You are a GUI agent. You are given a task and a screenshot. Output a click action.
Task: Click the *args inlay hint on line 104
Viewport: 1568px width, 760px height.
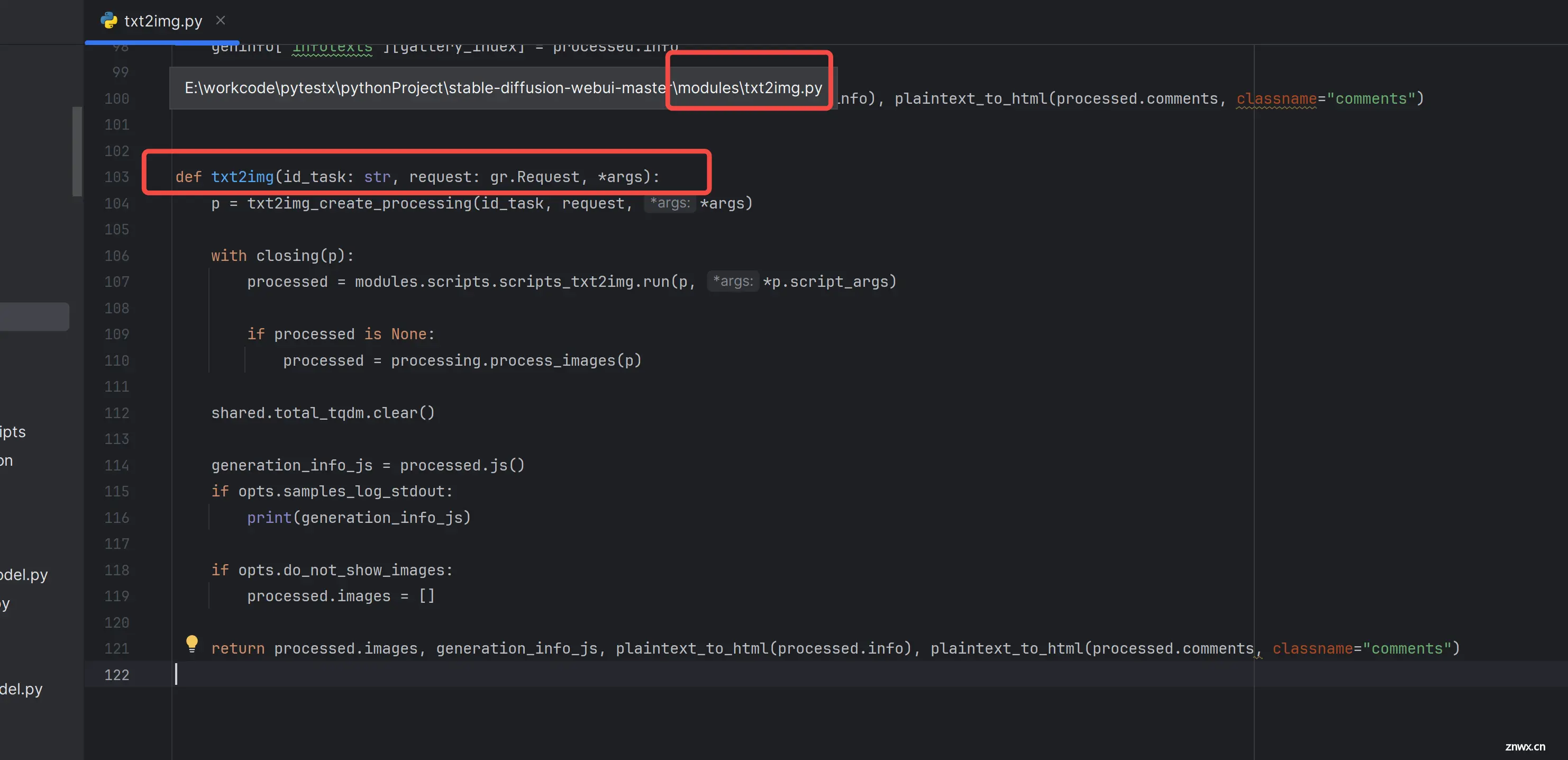pyautogui.click(x=670, y=203)
